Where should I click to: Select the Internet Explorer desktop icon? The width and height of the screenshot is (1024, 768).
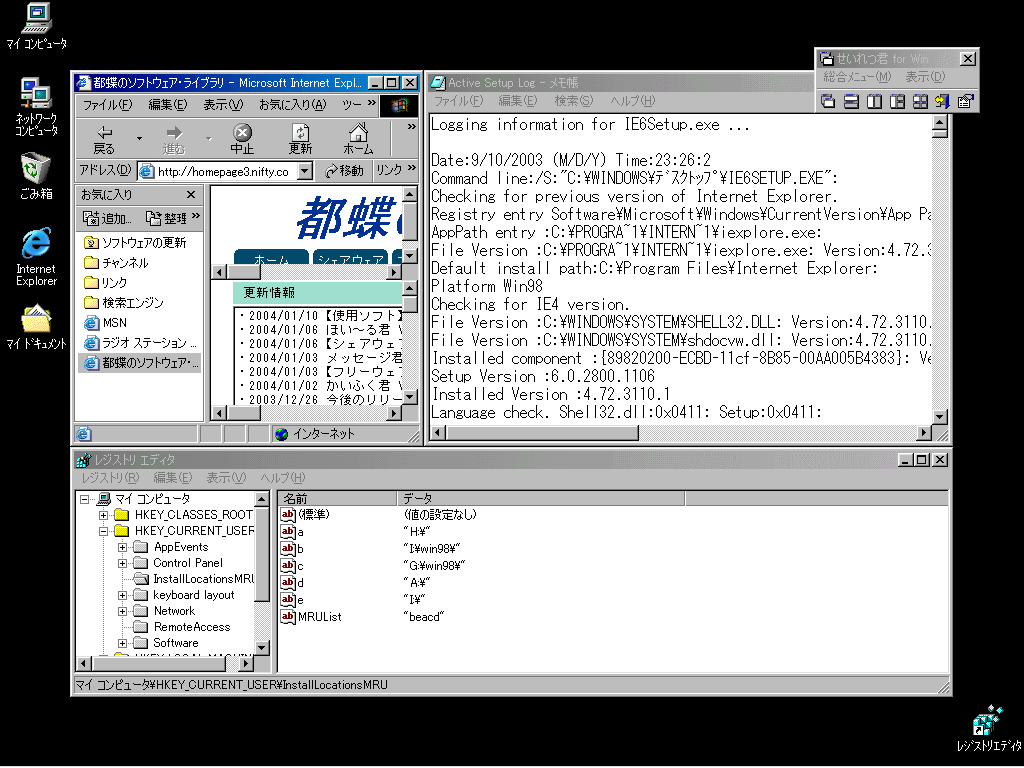coord(37,257)
